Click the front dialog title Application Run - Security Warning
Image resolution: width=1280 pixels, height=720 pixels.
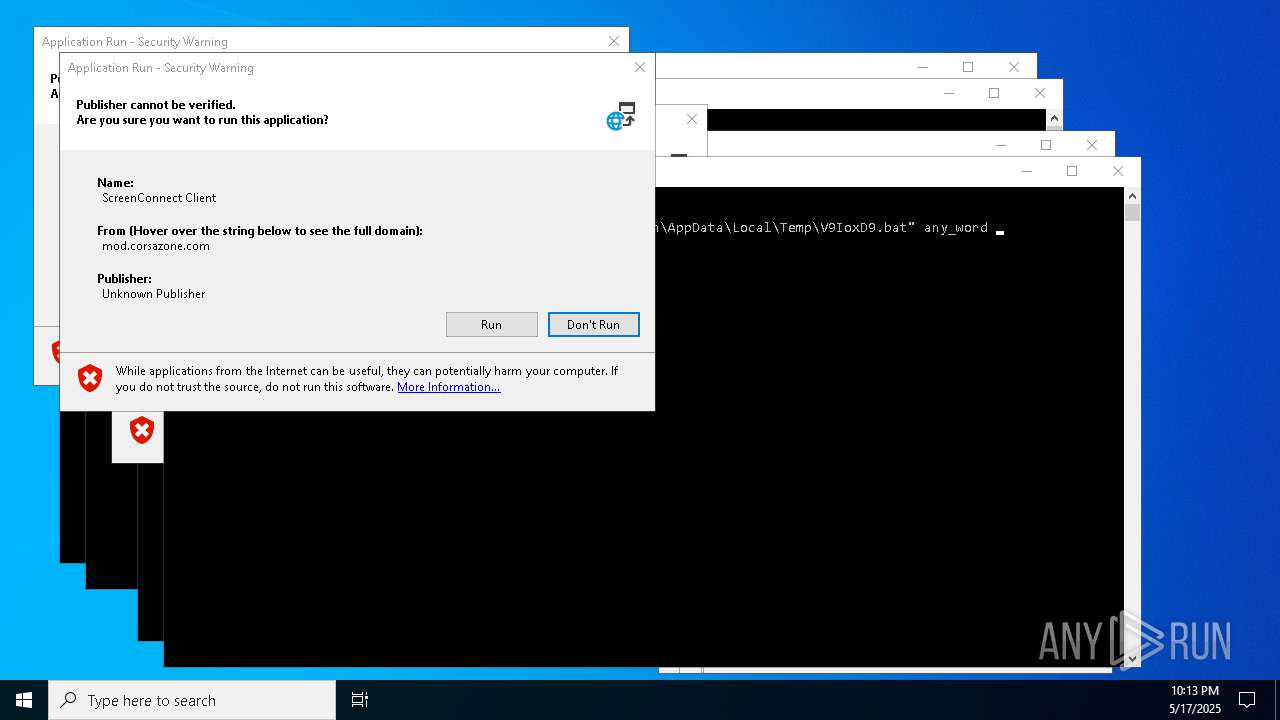point(161,68)
